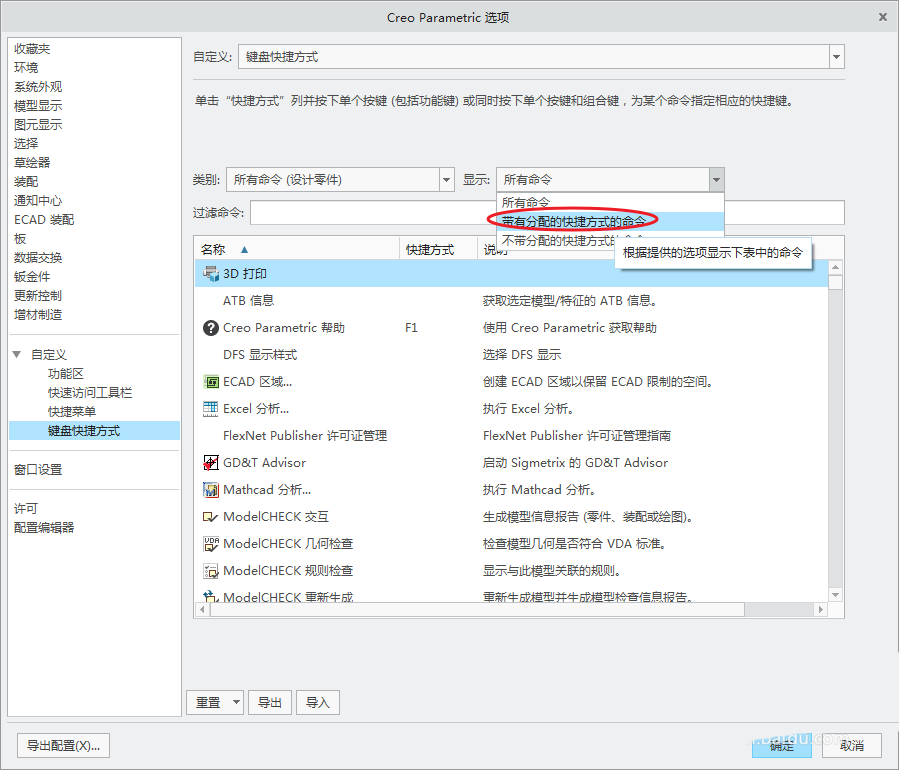Click the Mathcad 分析 icon

click(210, 490)
